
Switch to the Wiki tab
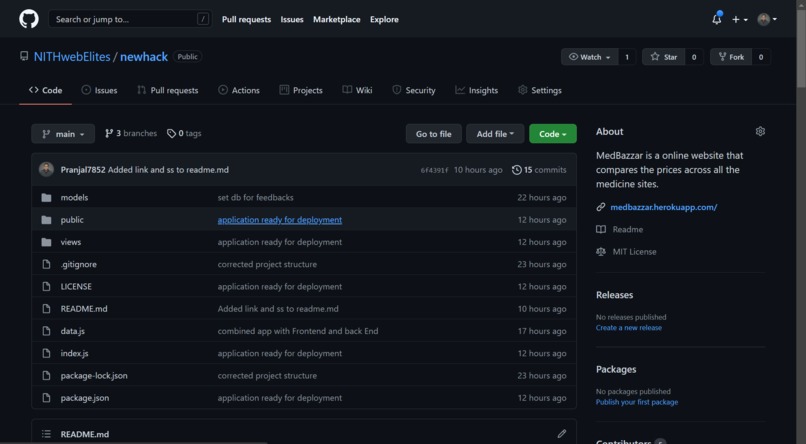357,90
